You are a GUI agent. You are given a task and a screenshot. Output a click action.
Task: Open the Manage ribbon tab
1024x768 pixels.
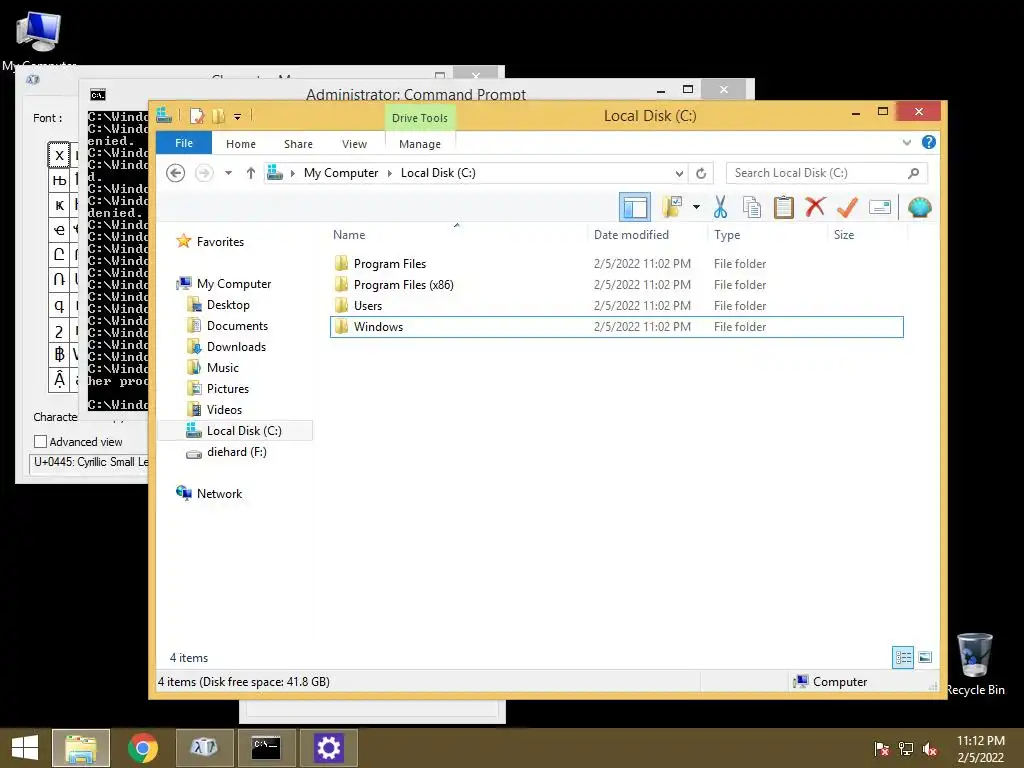pos(420,144)
